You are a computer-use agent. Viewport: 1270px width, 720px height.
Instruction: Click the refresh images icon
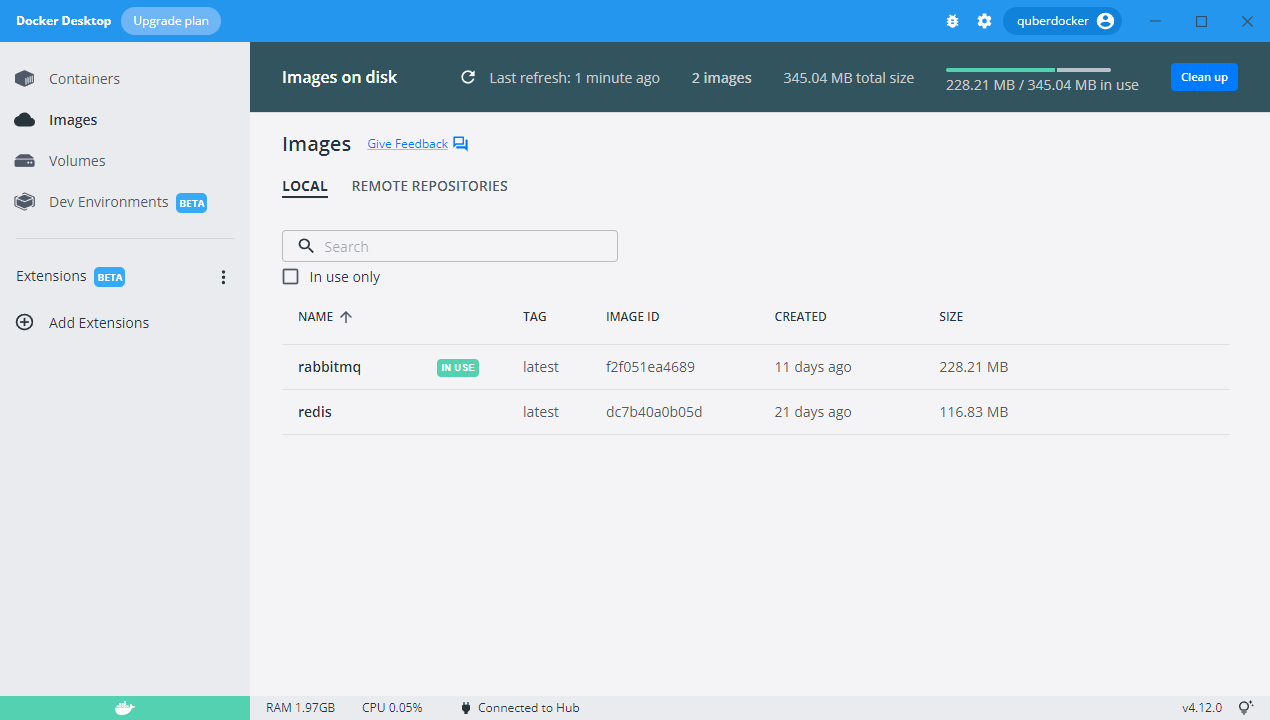467,78
